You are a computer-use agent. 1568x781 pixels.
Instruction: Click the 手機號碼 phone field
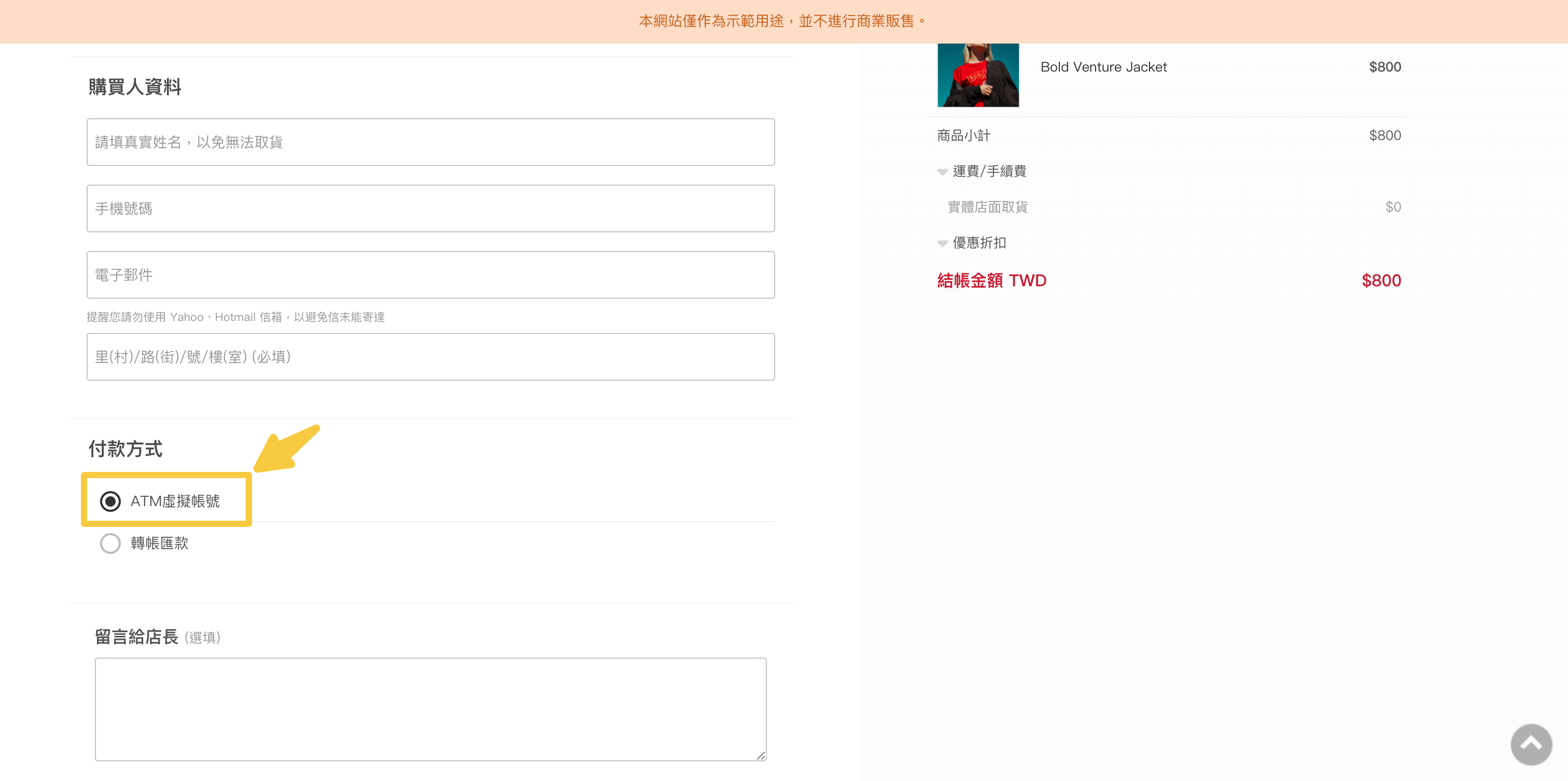[430, 208]
